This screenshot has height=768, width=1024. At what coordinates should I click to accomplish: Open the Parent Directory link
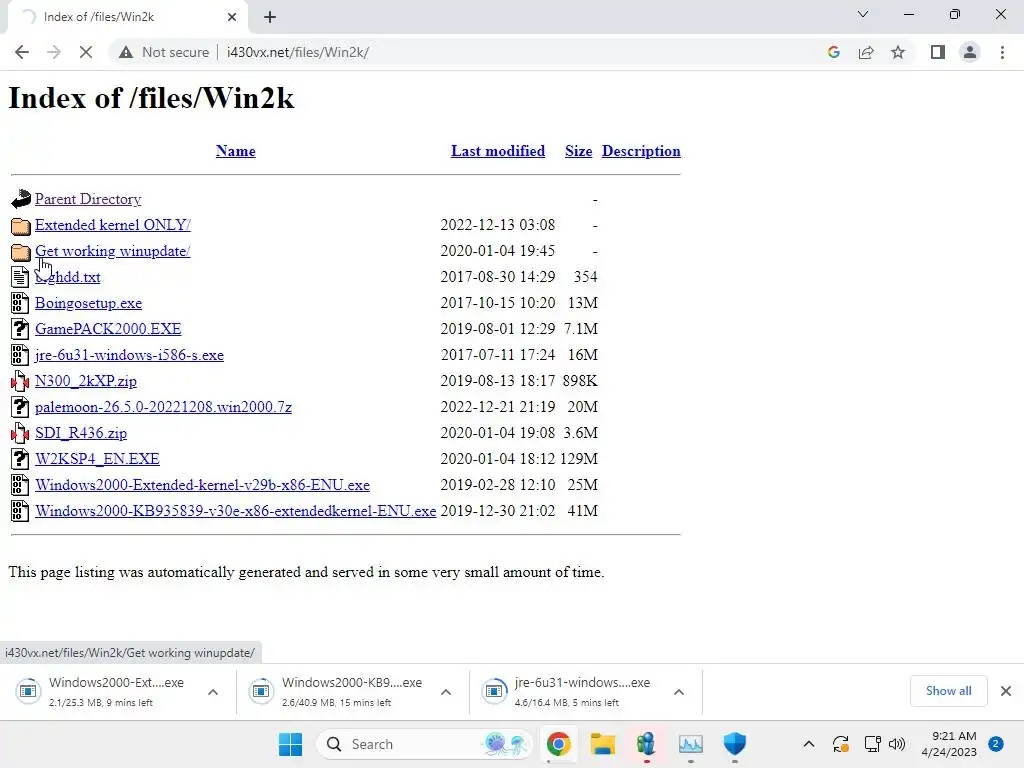tap(88, 199)
